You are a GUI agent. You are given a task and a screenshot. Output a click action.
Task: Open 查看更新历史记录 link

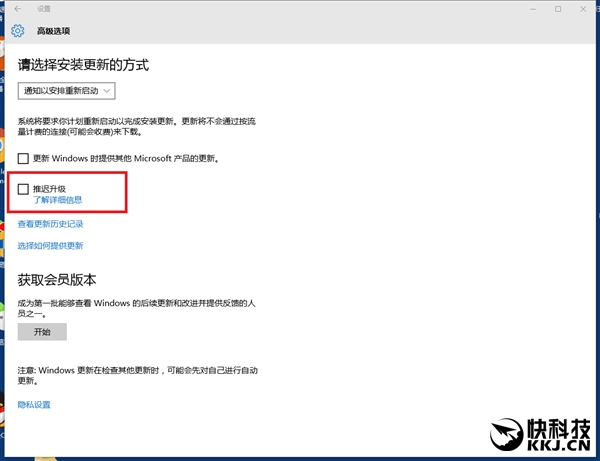50,224
